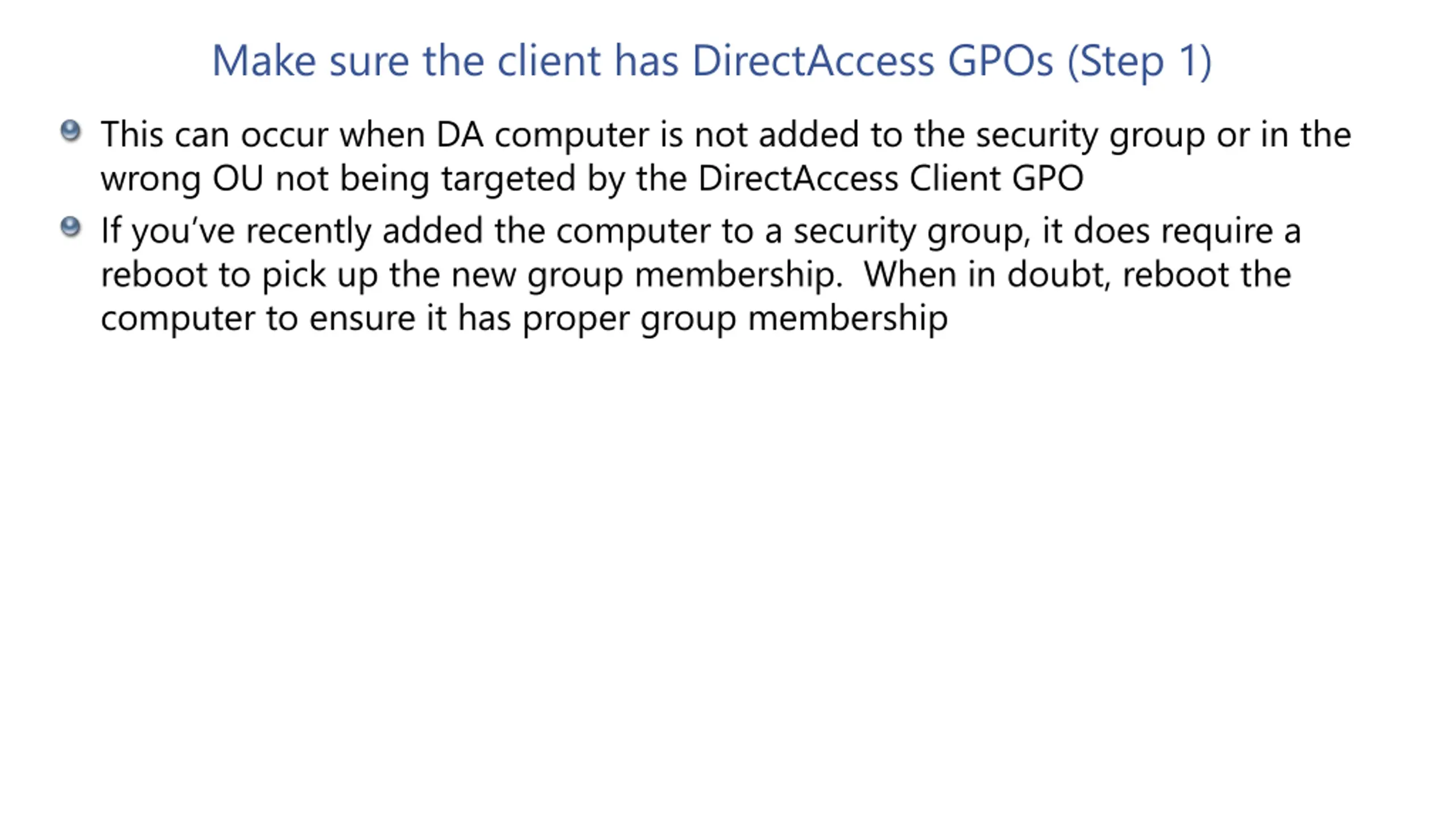Click the word "DirectAccess" in the title
The image size is (1456, 819).
pos(813,60)
